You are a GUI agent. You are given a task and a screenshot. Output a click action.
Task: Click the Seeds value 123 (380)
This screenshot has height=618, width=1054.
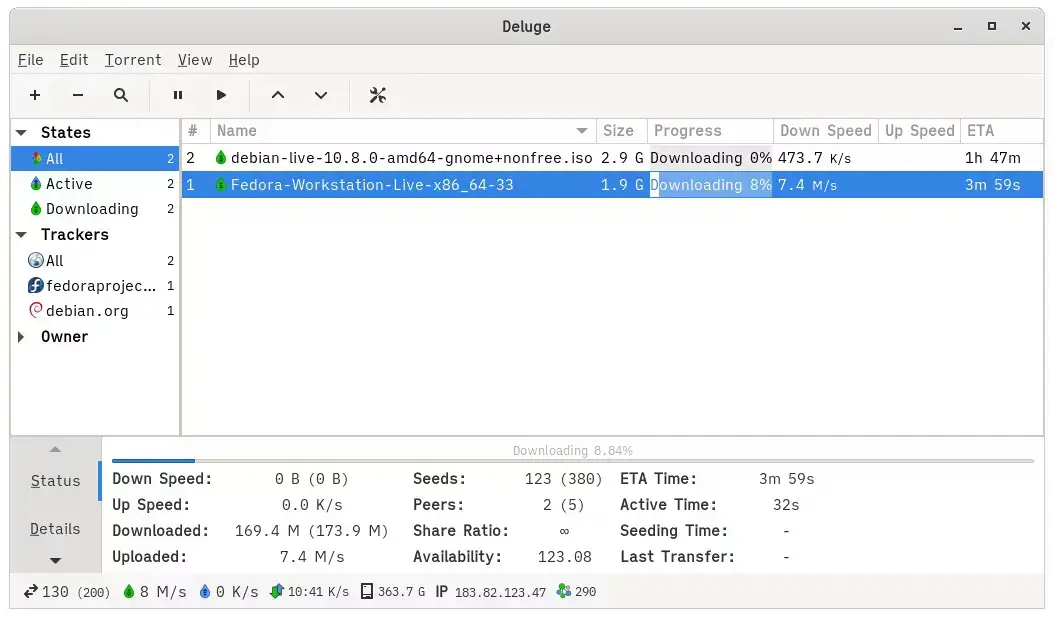[x=563, y=479]
